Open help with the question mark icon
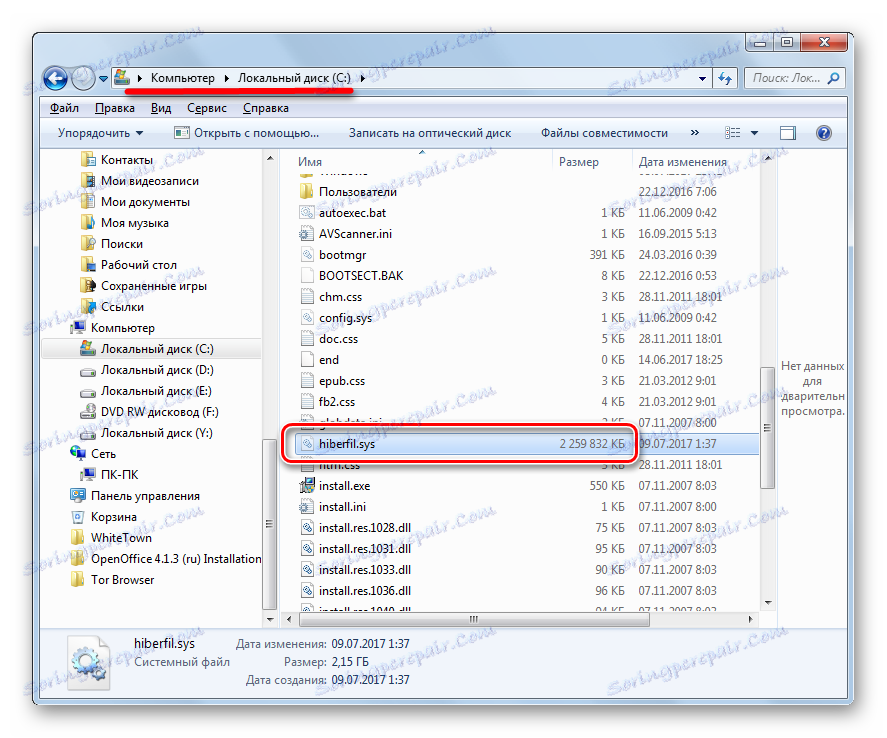Screen dimensions: 887x738 (x=824, y=133)
